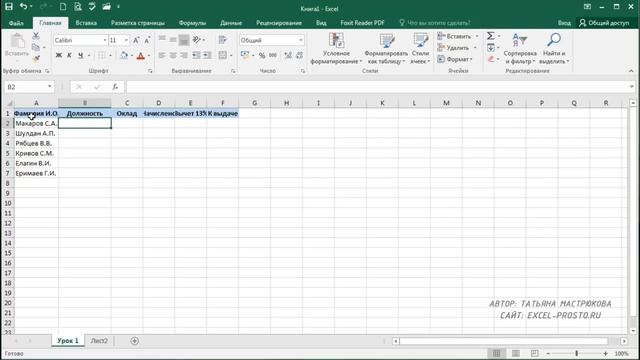
Task: Cut selection with the scissors icon
Action: pyautogui.click(x=36, y=36)
